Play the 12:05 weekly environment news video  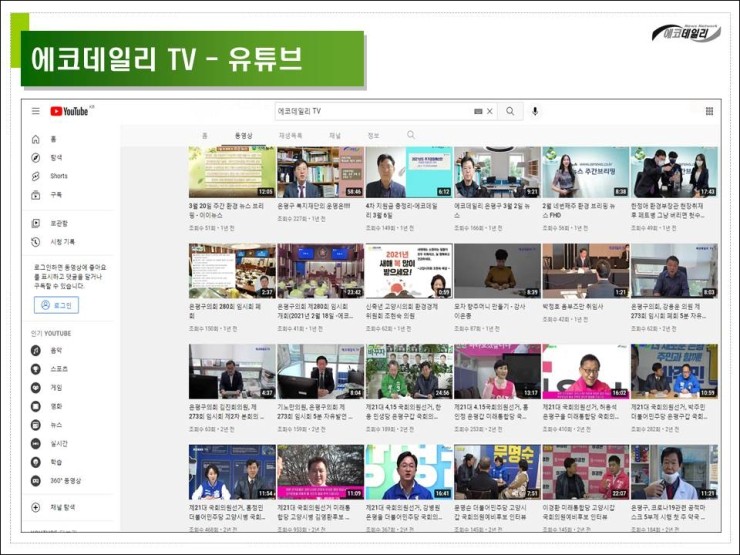232,172
